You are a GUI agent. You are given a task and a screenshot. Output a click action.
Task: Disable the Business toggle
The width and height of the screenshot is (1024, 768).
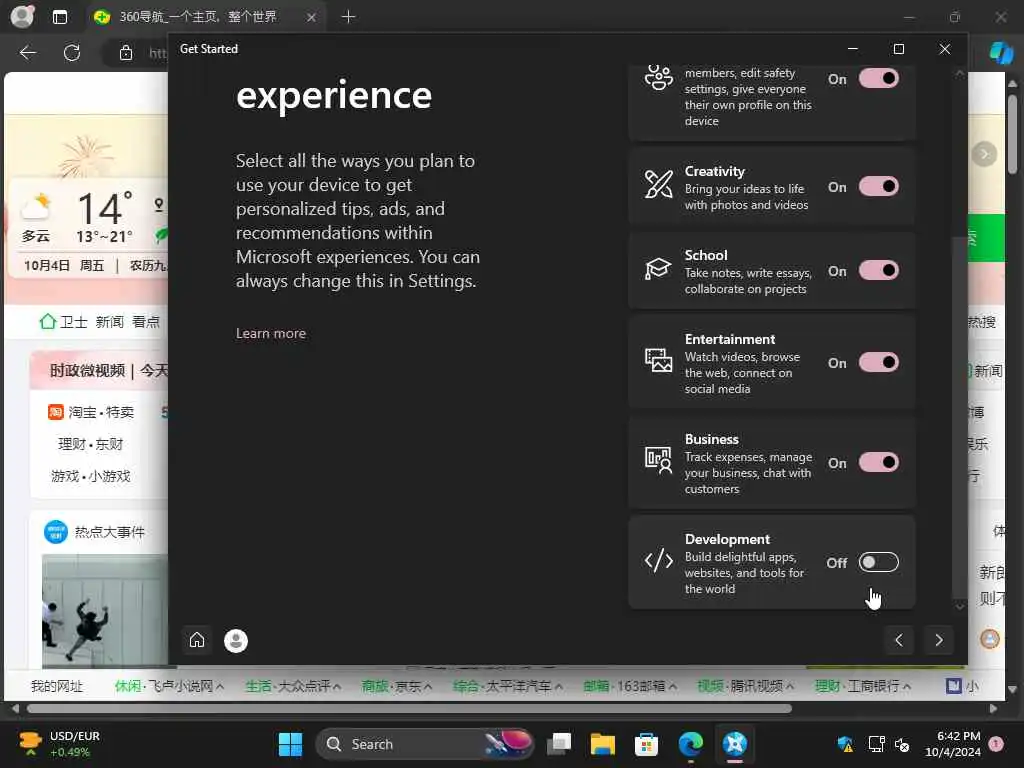[x=878, y=462]
